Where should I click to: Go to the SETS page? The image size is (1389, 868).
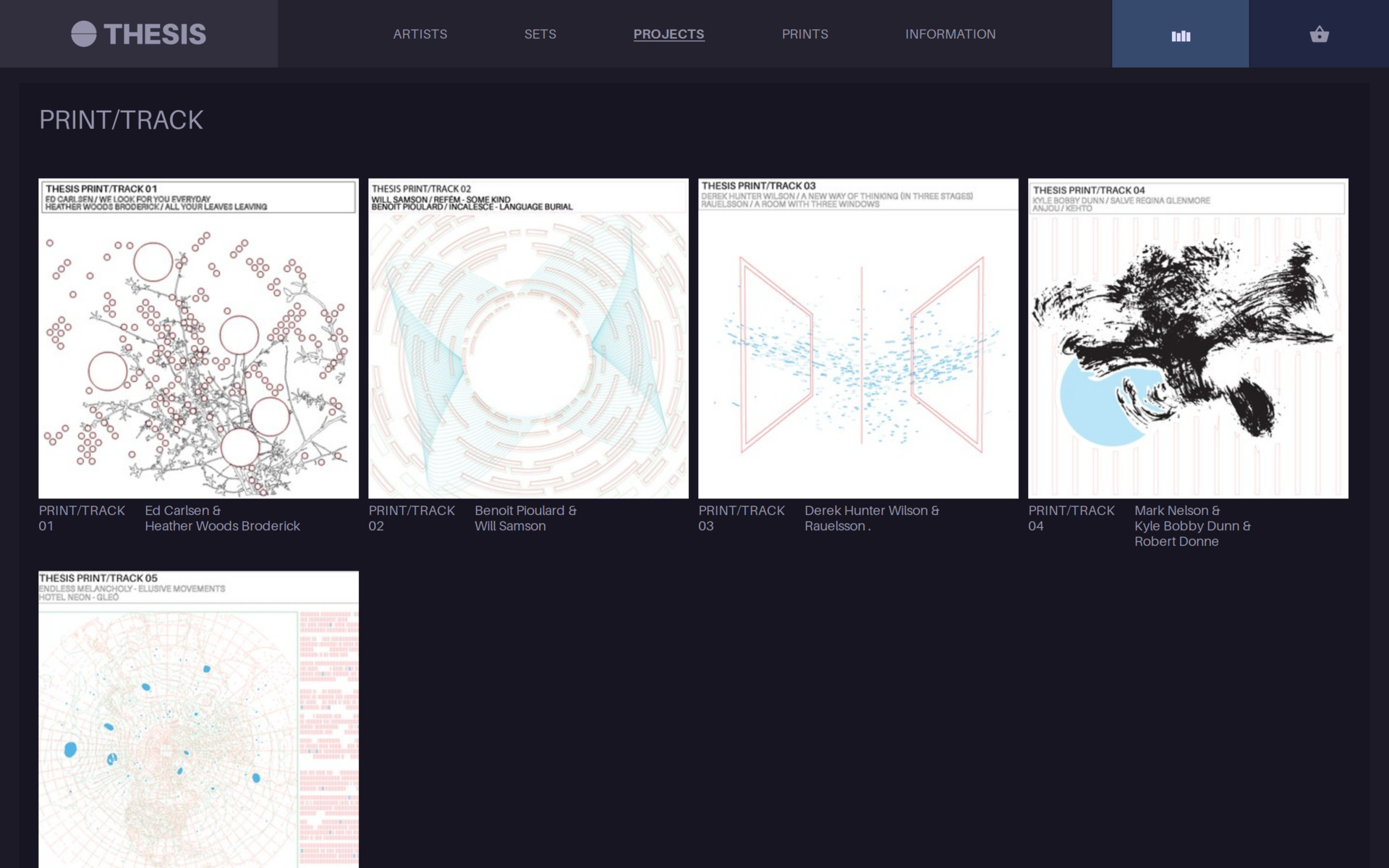(540, 34)
